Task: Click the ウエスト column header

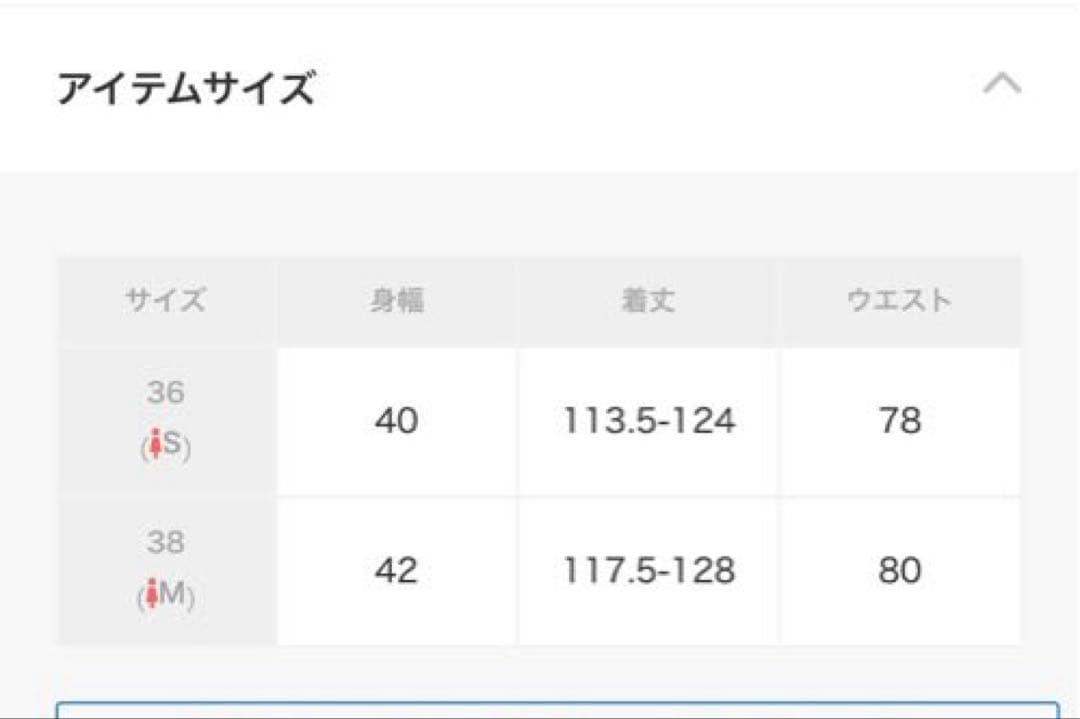Action: (899, 300)
